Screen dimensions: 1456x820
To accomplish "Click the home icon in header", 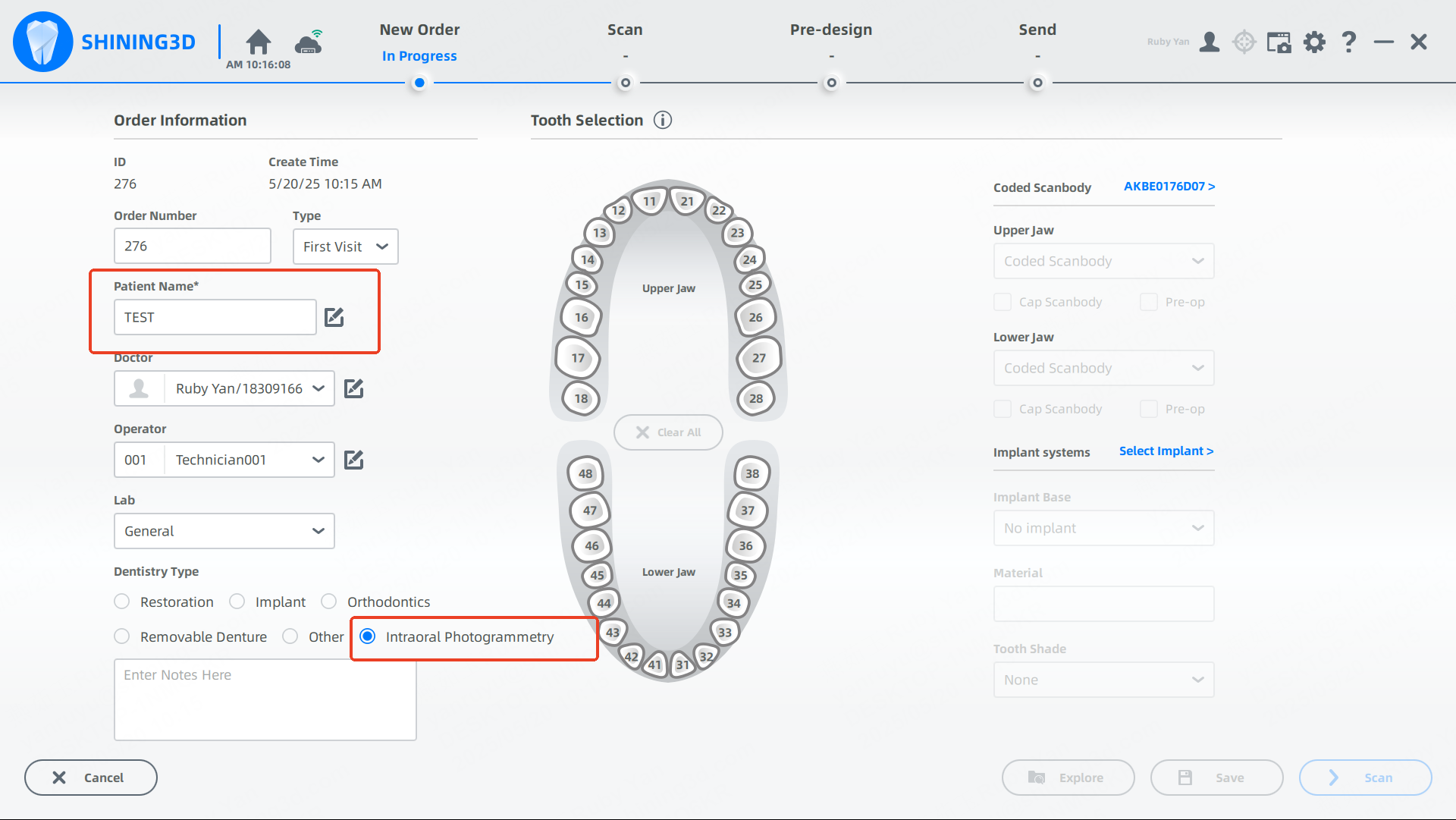I will click(258, 42).
